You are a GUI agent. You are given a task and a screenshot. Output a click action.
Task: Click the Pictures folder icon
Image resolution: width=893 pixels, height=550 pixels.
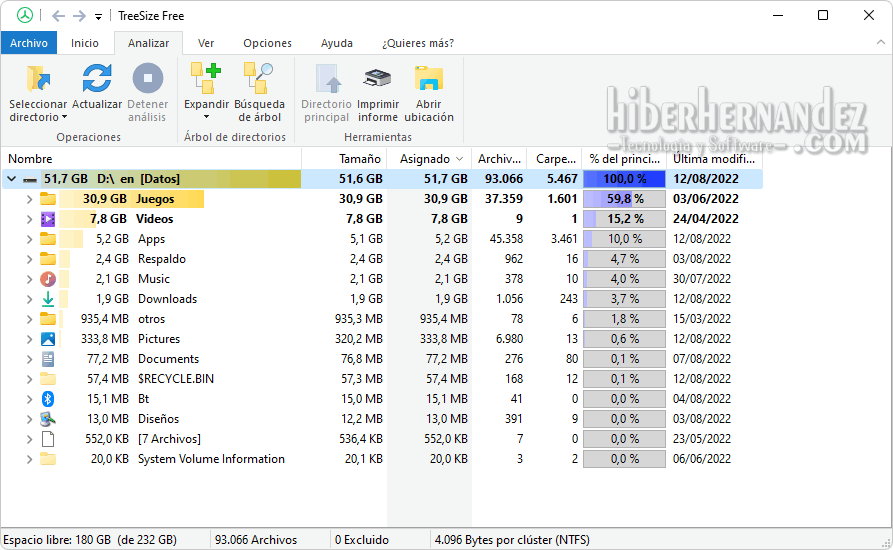pyautogui.click(x=48, y=339)
